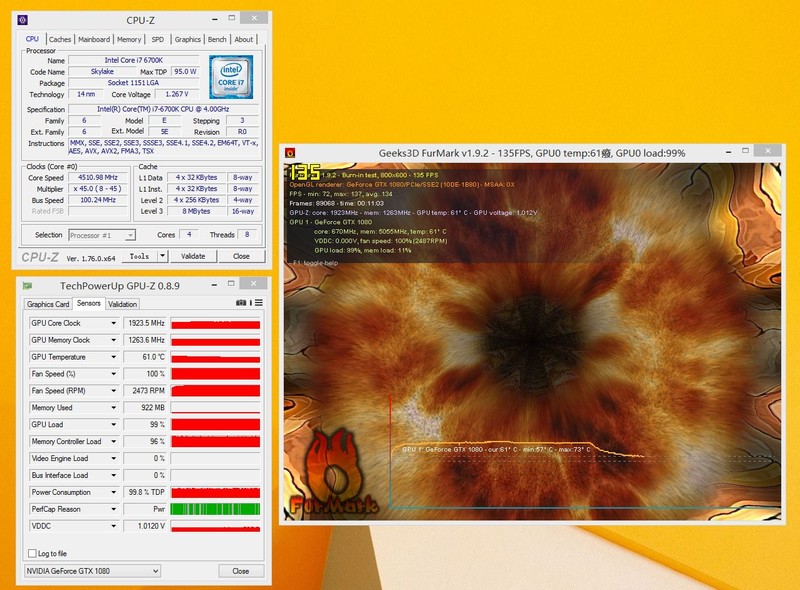Click the Intel Core i7 6700K name field
The height and width of the screenshot is (590, 800).
(134, 60)
